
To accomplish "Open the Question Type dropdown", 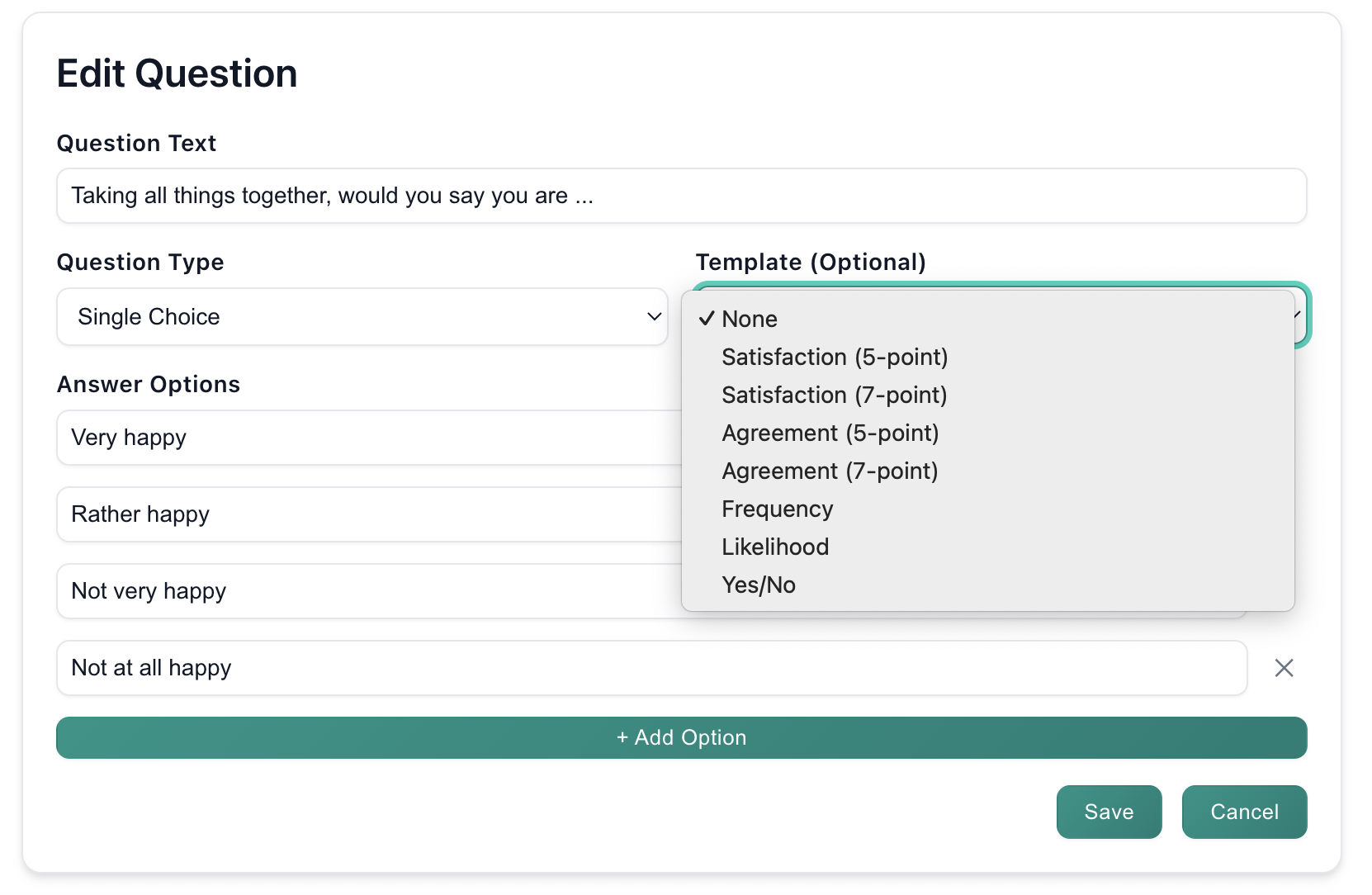I will pos(362,317).
